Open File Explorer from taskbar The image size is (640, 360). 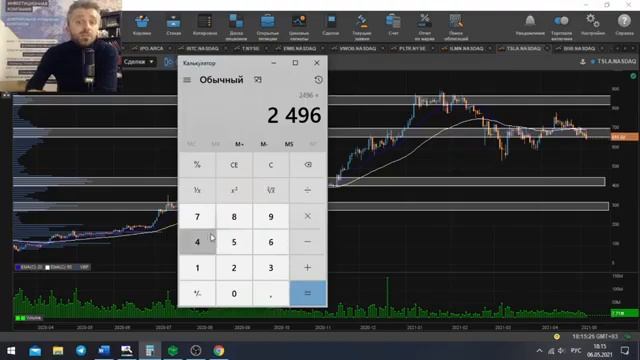click(x=58, y=351)
